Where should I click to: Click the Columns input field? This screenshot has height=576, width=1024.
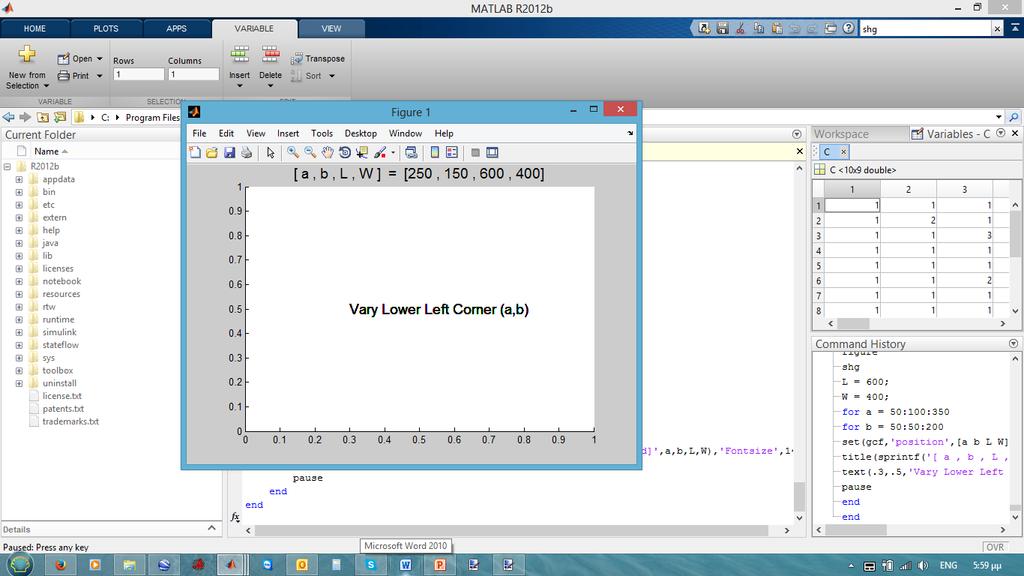coord(193,74)
